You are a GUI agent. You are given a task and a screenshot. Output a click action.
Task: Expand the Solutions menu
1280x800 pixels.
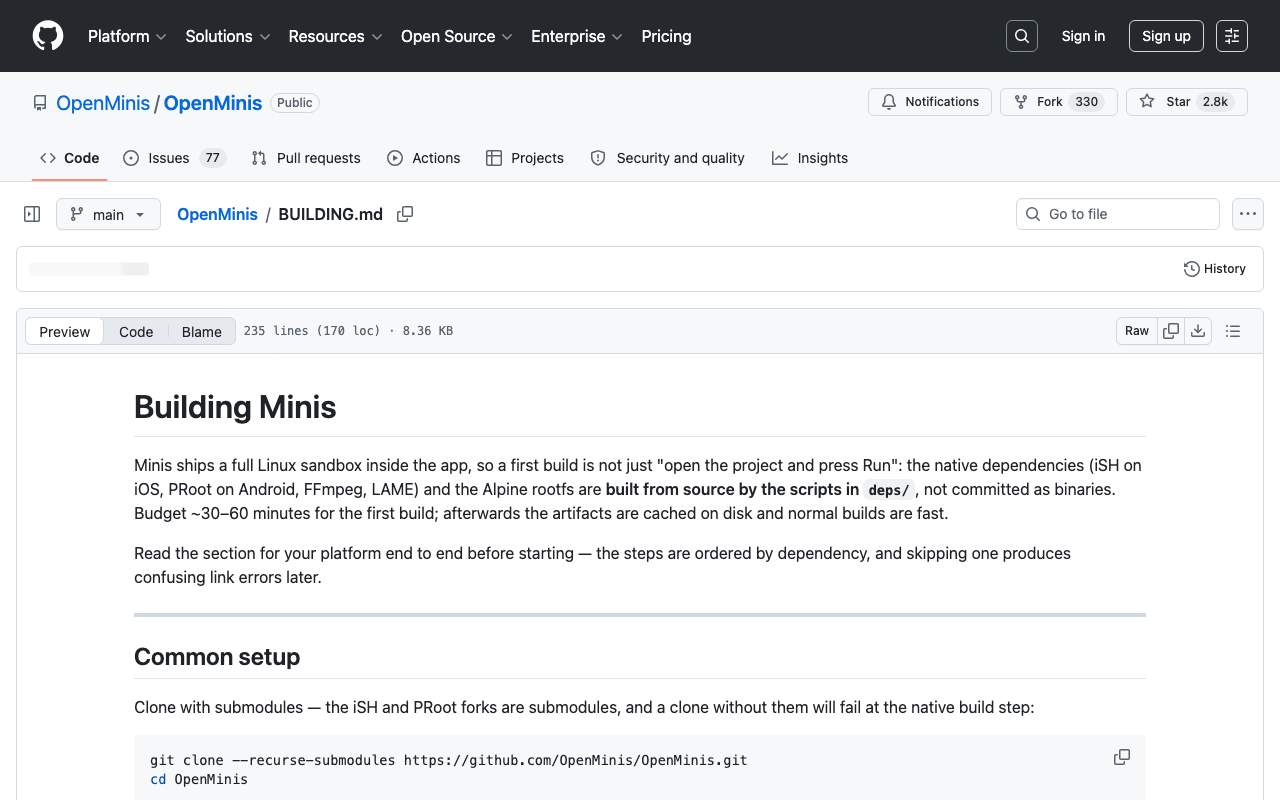228,36
